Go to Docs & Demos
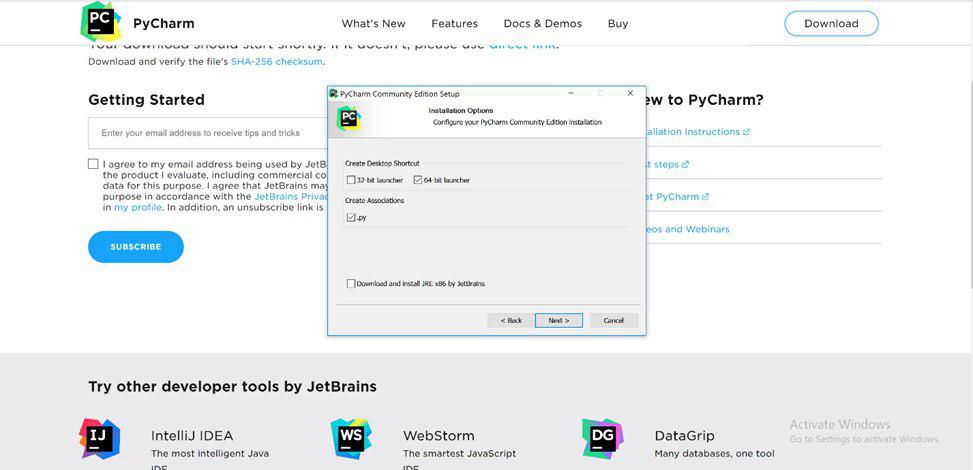 543,23
